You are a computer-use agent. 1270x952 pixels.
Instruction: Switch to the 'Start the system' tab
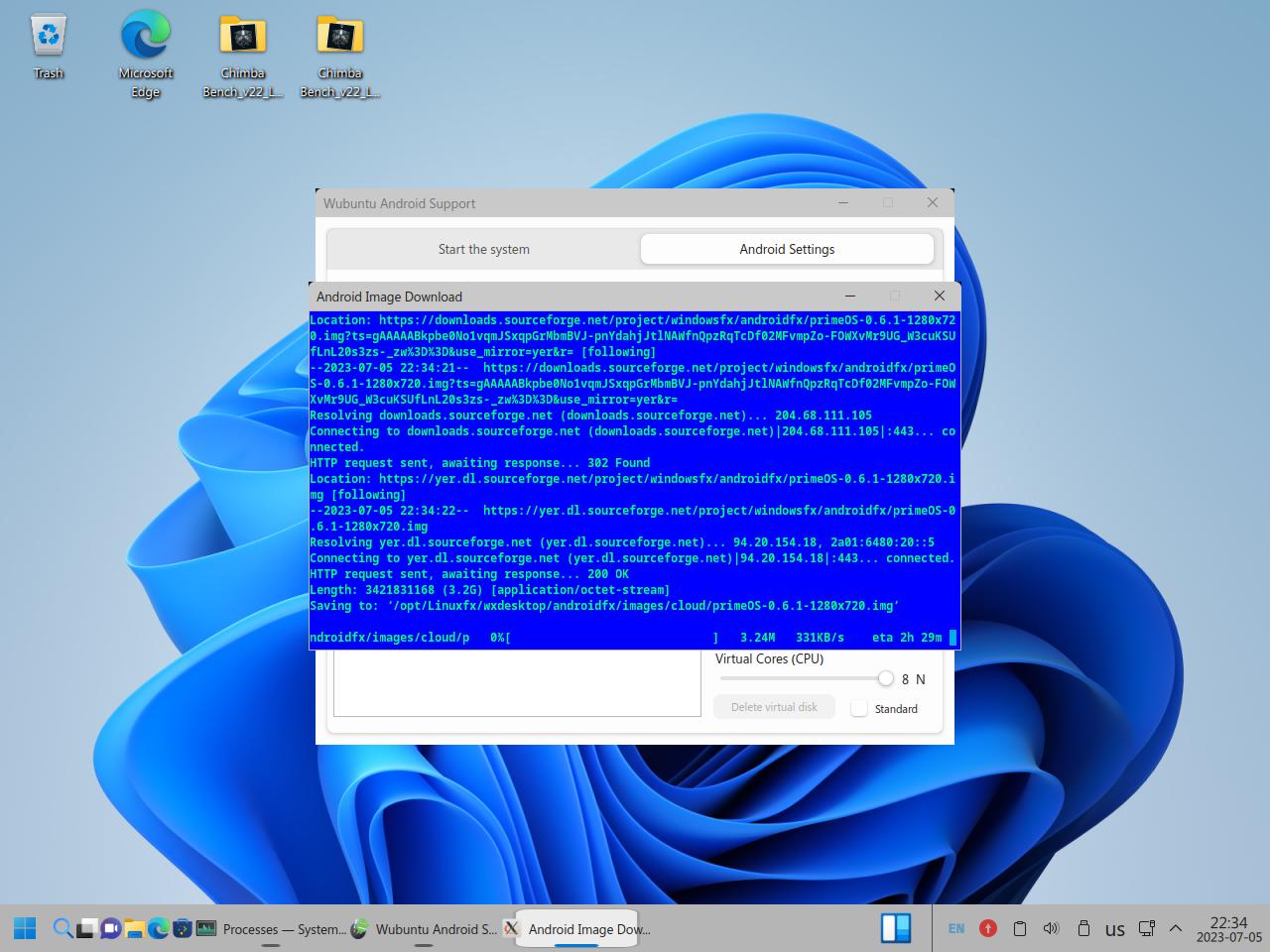pos(484,249)
